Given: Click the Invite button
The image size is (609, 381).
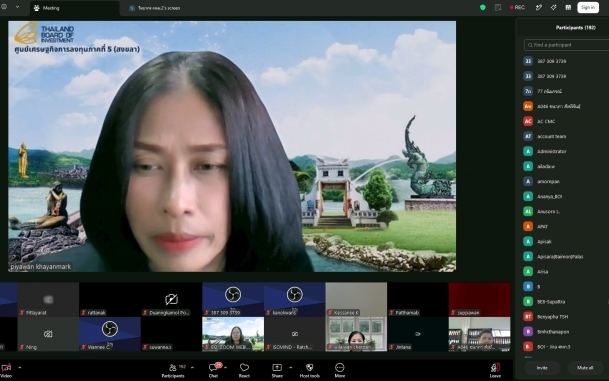Looking at the screenshot, I should 542,368.
